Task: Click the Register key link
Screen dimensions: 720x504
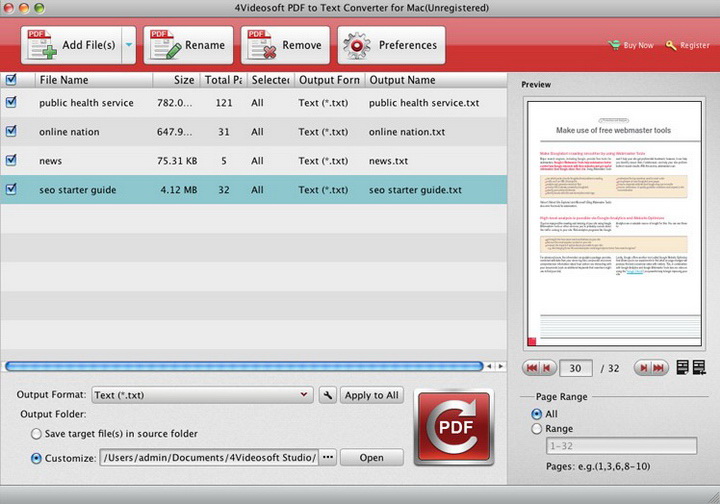Action: (x=687, y=45)
